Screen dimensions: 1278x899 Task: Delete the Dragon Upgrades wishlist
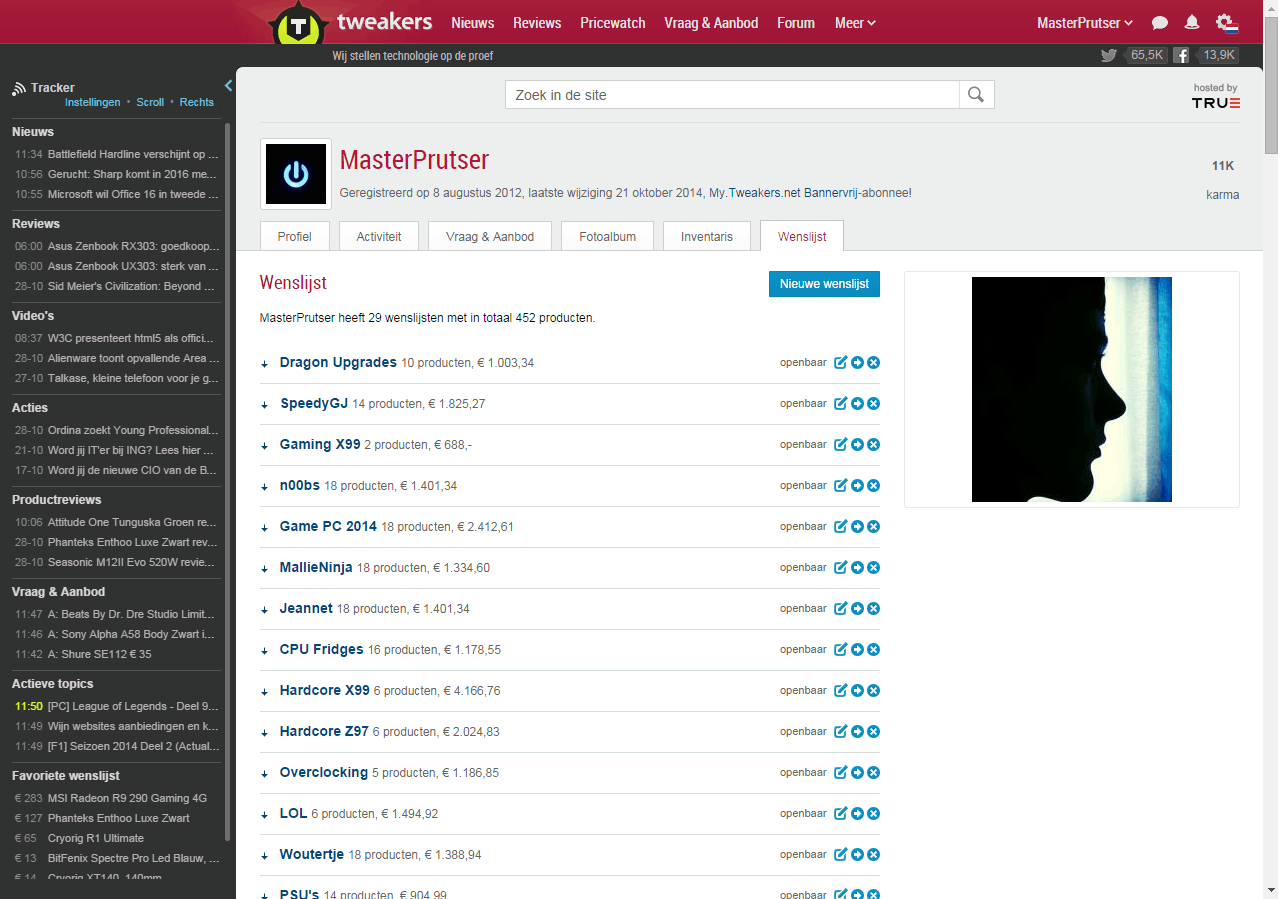tap(873, 362)
